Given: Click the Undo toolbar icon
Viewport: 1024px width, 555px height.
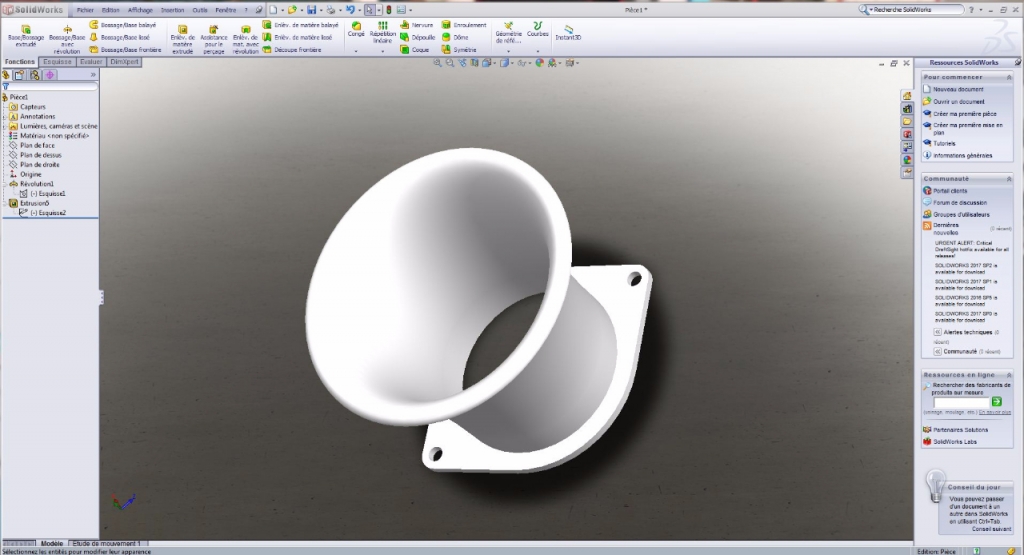Looking at the screenshot, I should click(350, 10).
